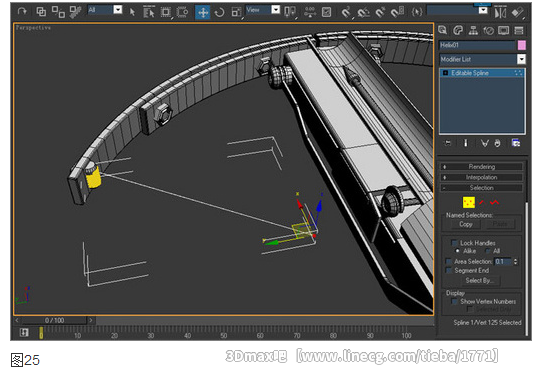Select the Spline sub-object level icon
538x375 pixels.
pos(494,202)
